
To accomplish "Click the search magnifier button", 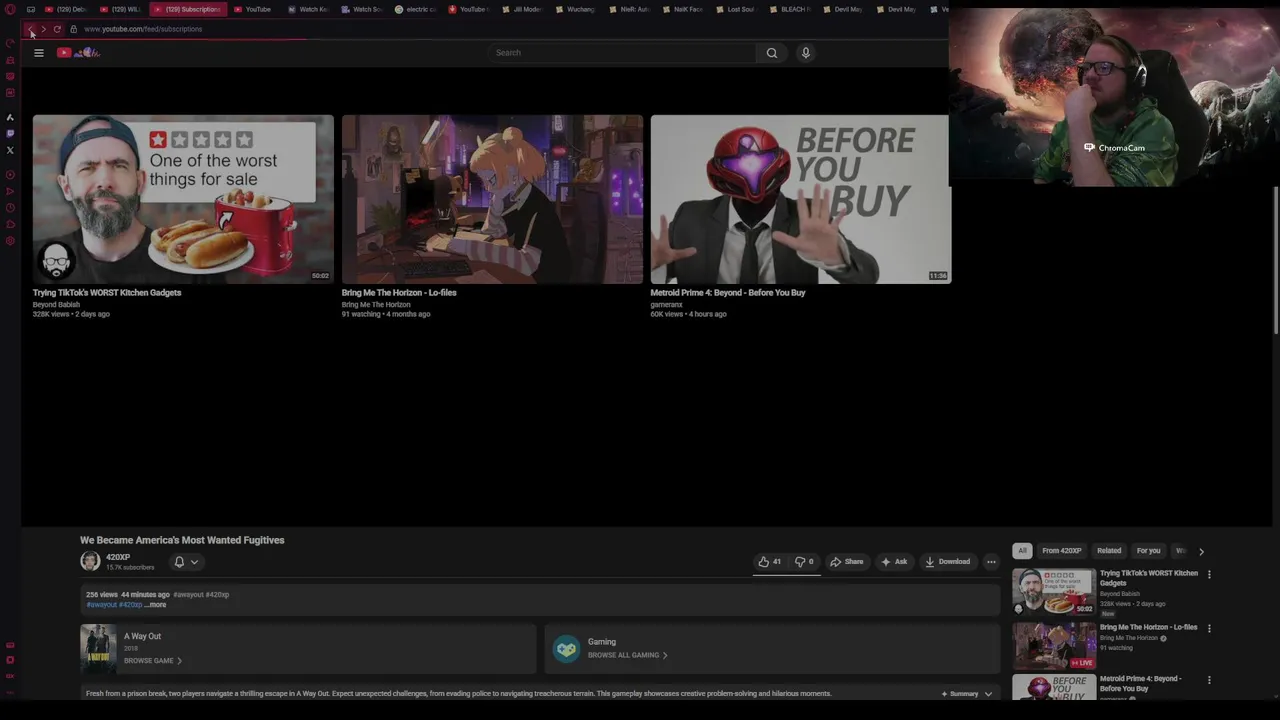I will [x=772, y=53].
